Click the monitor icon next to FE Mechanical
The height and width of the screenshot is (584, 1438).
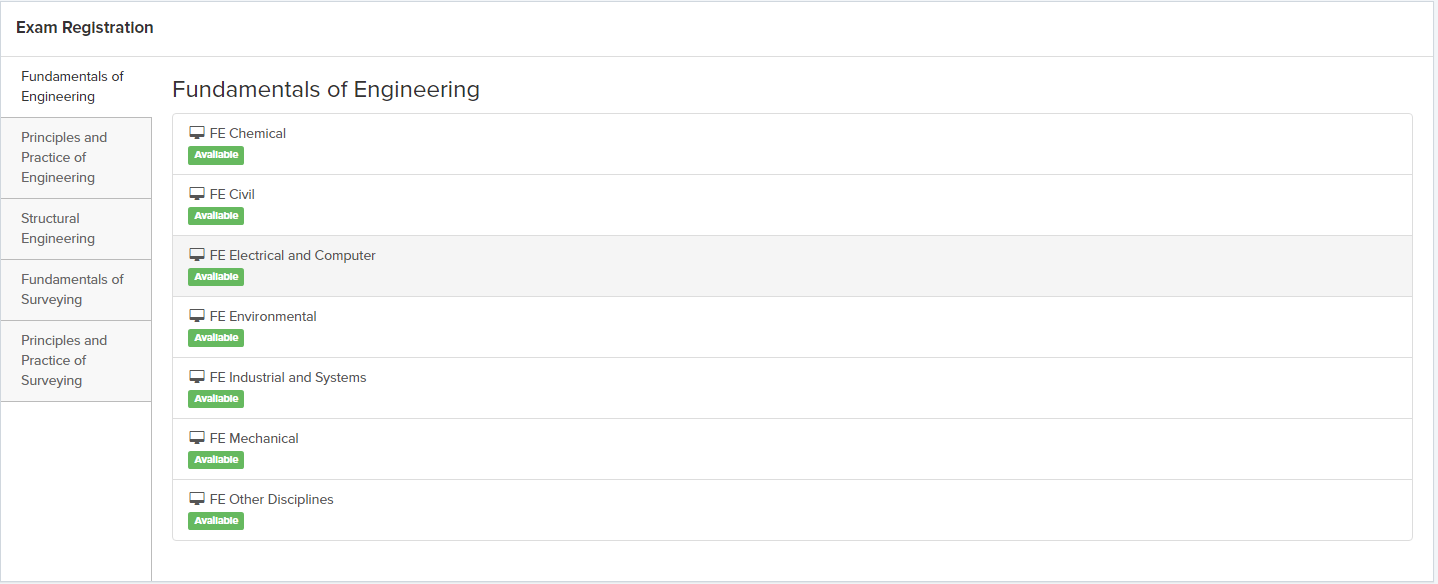[197, 438]
